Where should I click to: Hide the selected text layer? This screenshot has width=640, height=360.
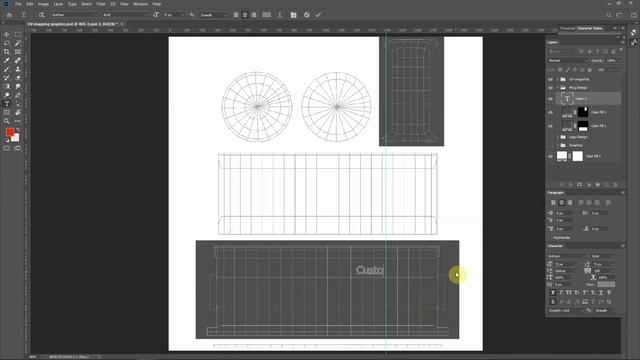tap(550, 99)
